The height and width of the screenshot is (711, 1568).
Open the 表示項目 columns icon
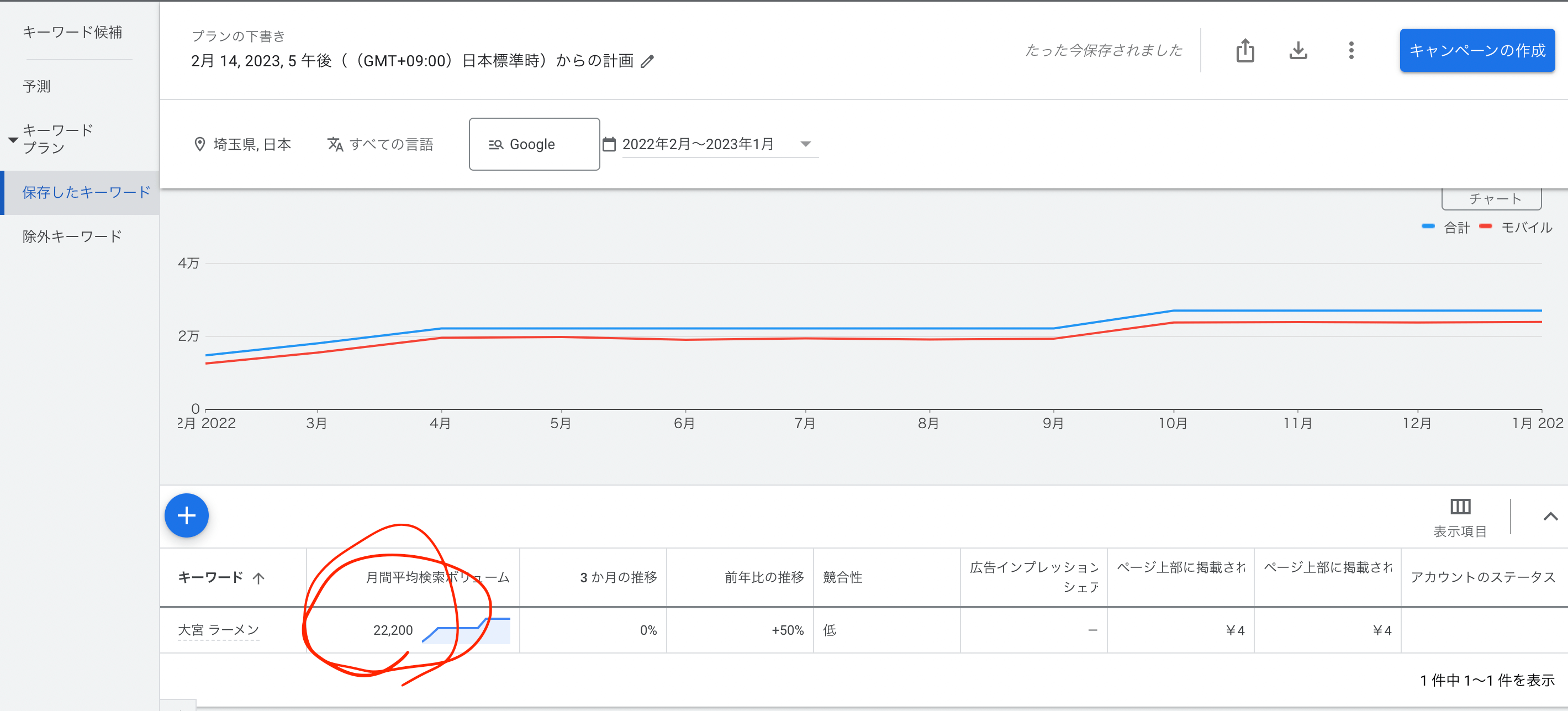1460,507
